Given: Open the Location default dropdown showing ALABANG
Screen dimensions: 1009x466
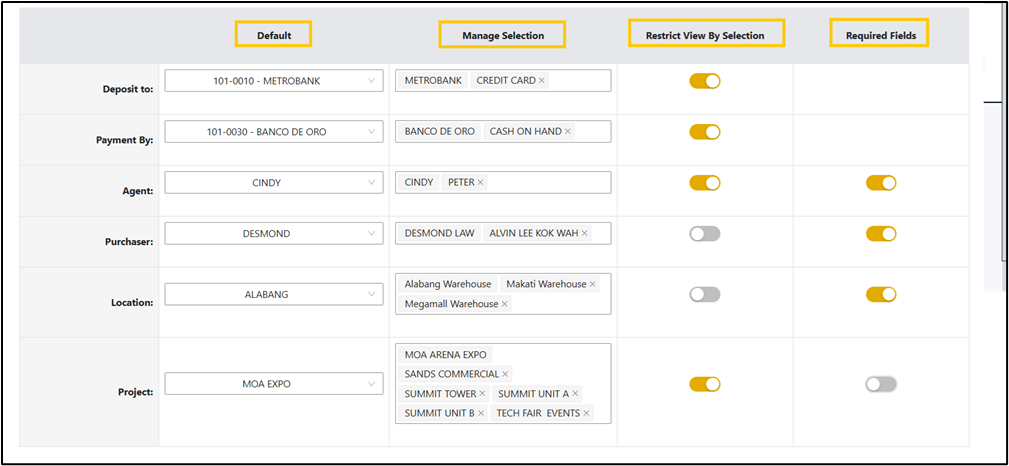Looking at the screenshot, I should [x=273, y=295].
